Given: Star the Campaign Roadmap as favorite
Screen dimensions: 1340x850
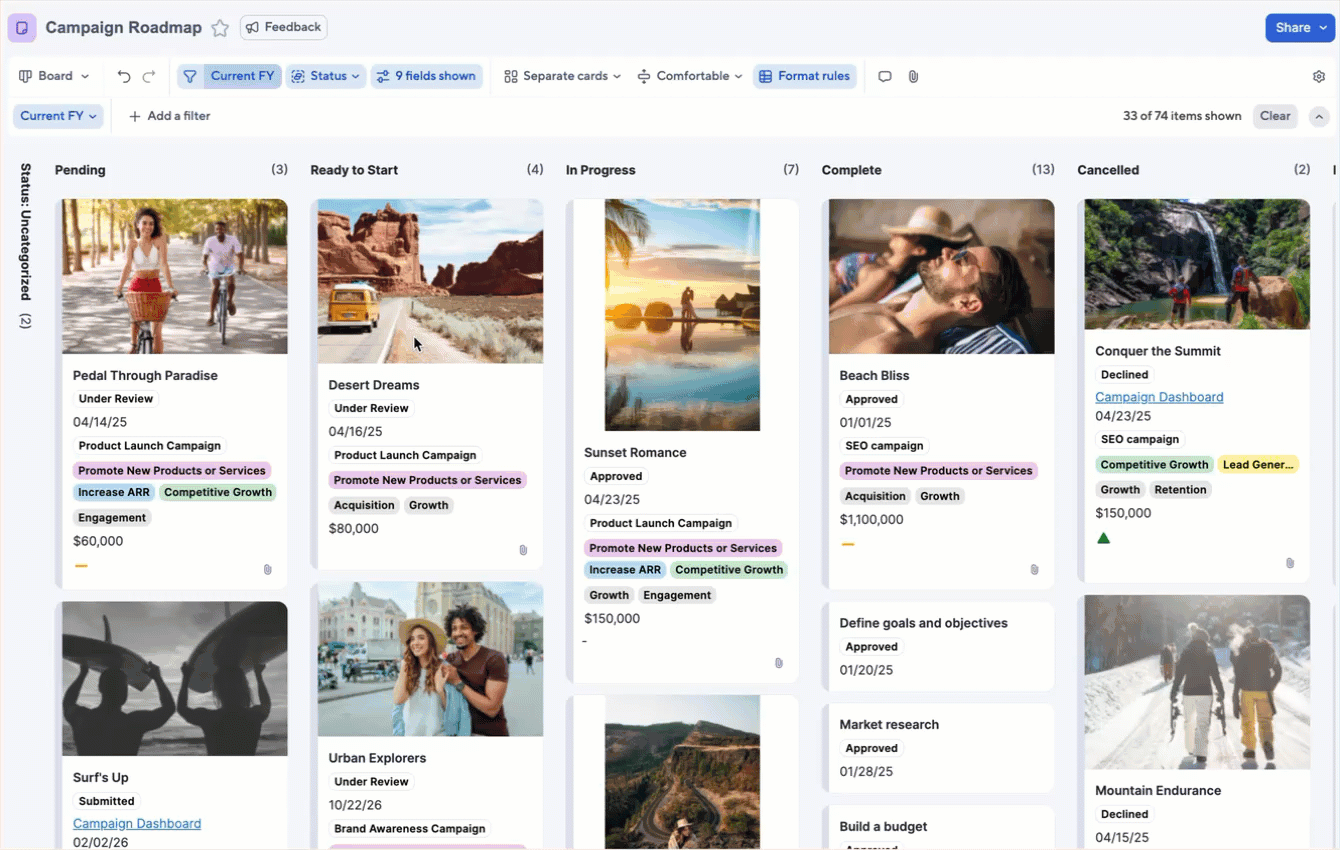Looking at the screenshot, I should (220, 28).
